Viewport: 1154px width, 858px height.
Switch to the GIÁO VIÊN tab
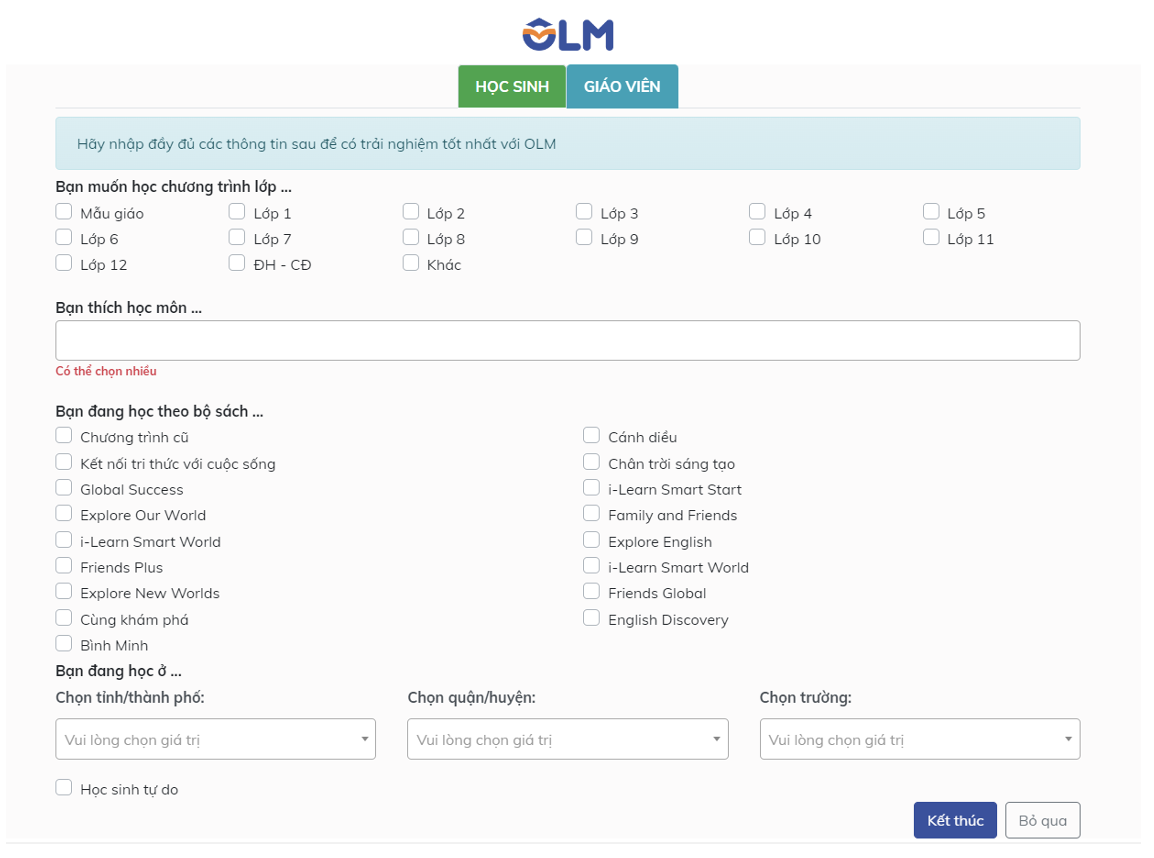(622, 87)
